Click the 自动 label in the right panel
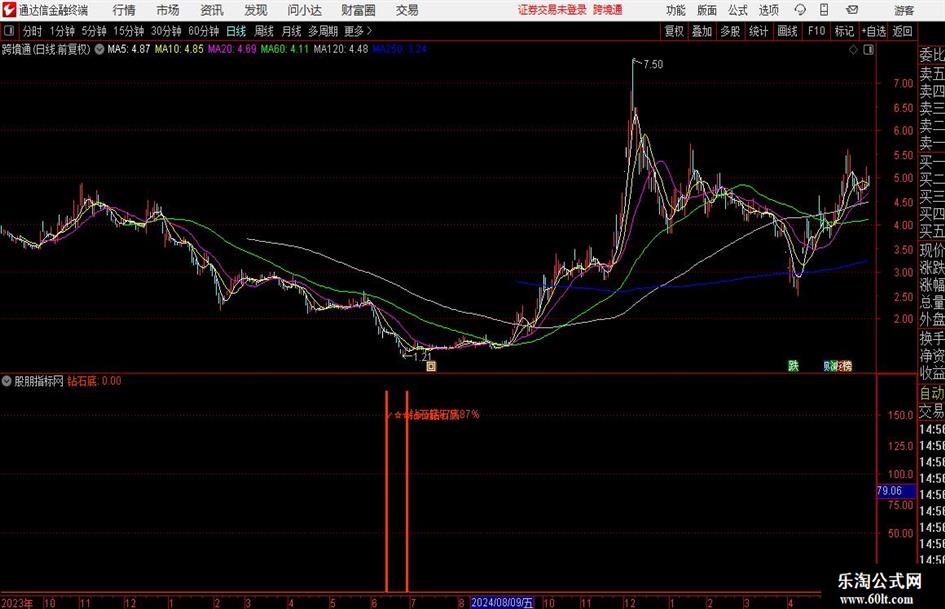 click(932, 393)
